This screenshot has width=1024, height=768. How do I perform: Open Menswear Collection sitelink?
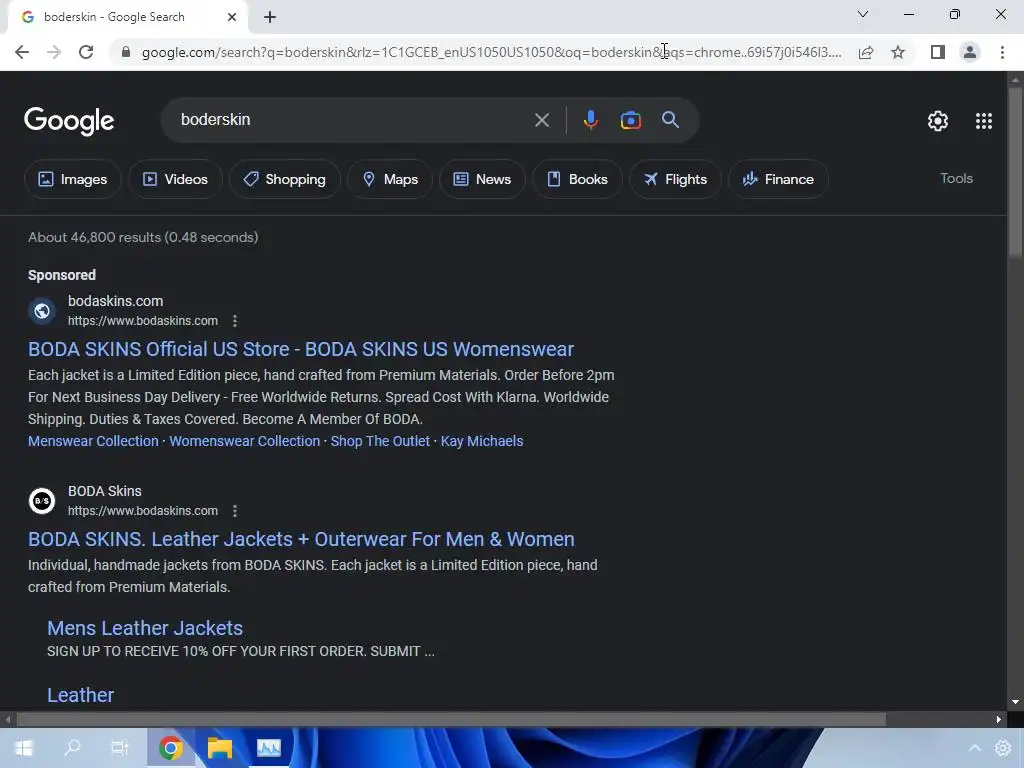(93, 441)
